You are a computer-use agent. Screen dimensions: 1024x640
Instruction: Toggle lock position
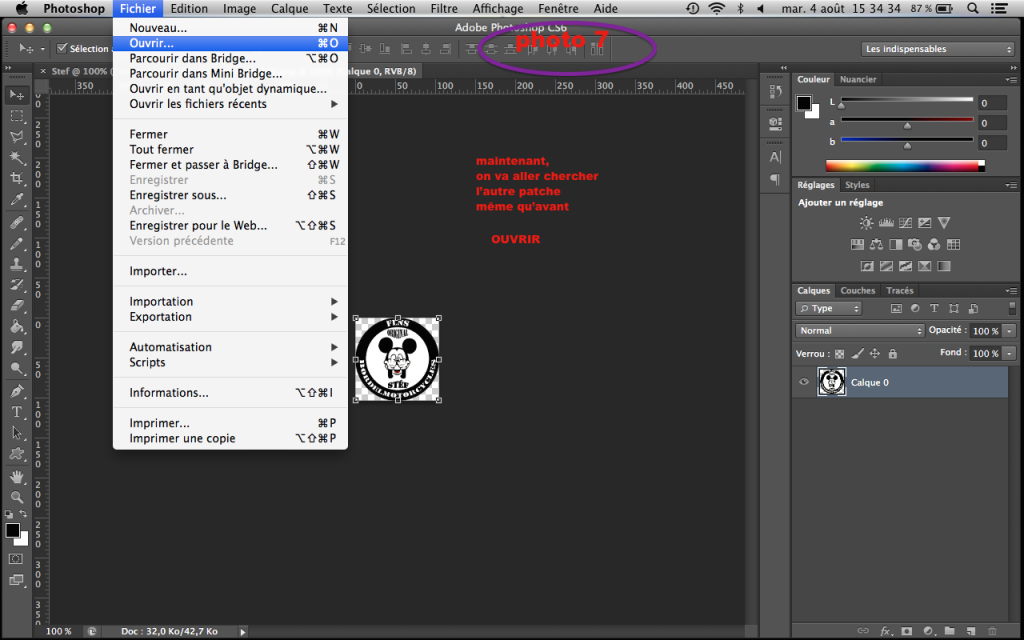coord(874,354)
